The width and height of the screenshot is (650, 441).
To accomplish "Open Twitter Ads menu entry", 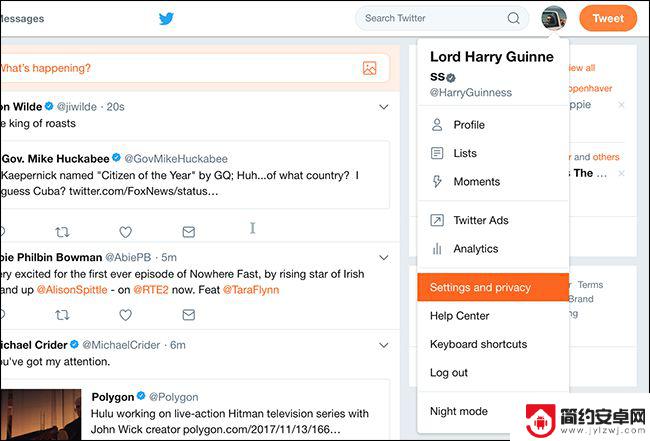I will tap(493, 220).
